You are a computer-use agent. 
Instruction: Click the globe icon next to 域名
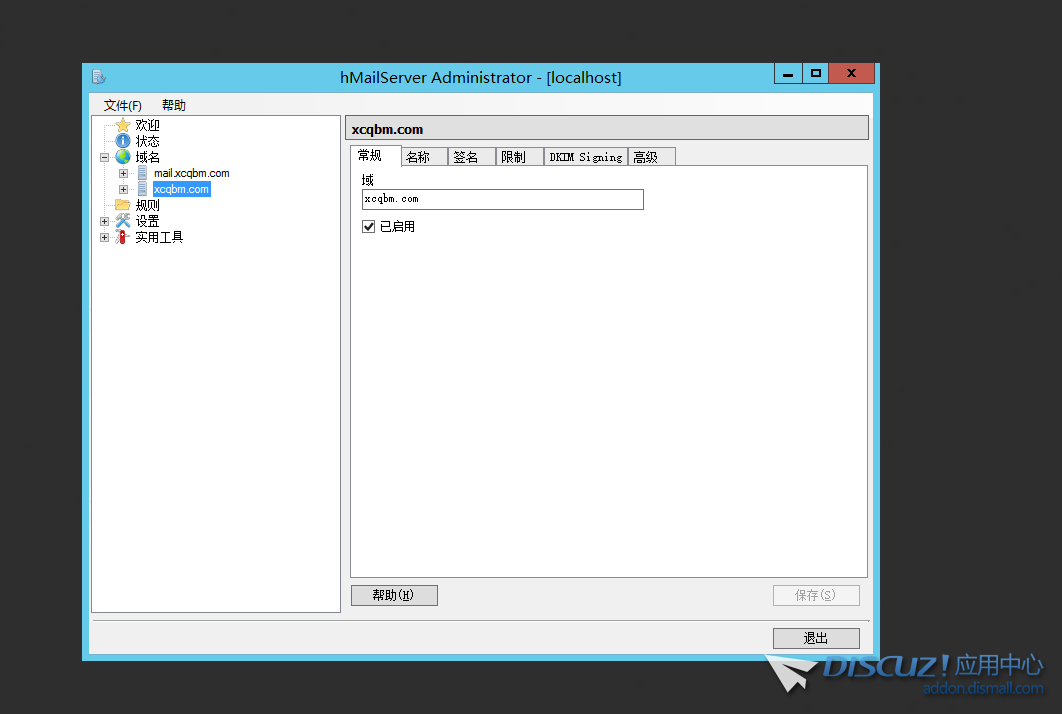coord(123,157)
